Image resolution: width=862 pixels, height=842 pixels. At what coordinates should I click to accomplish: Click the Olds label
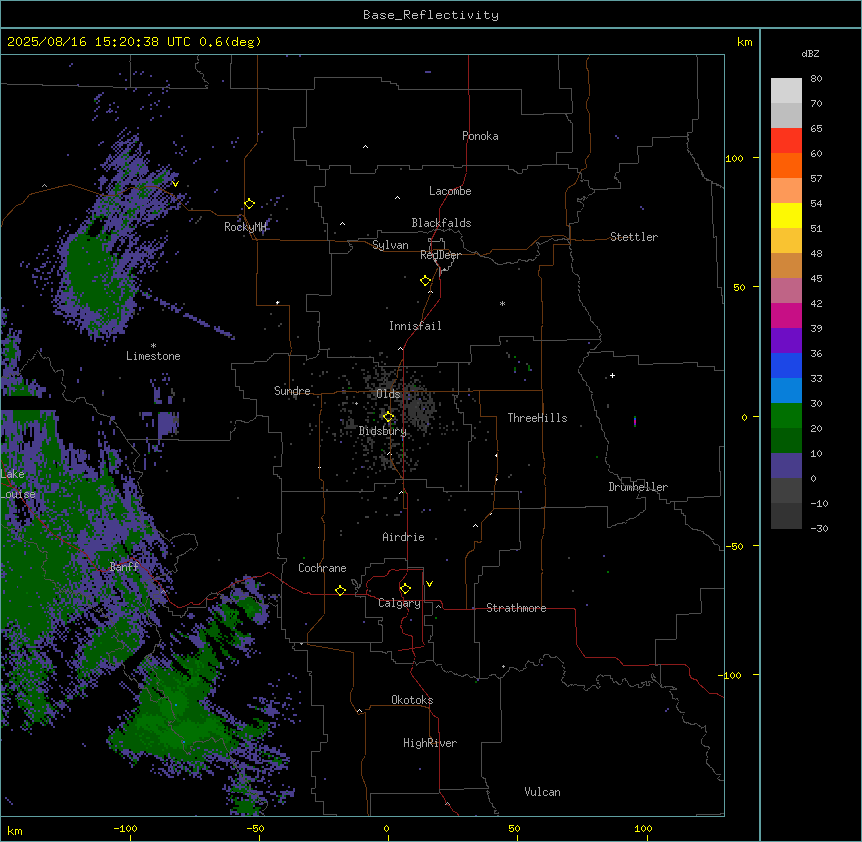(388, 394)
